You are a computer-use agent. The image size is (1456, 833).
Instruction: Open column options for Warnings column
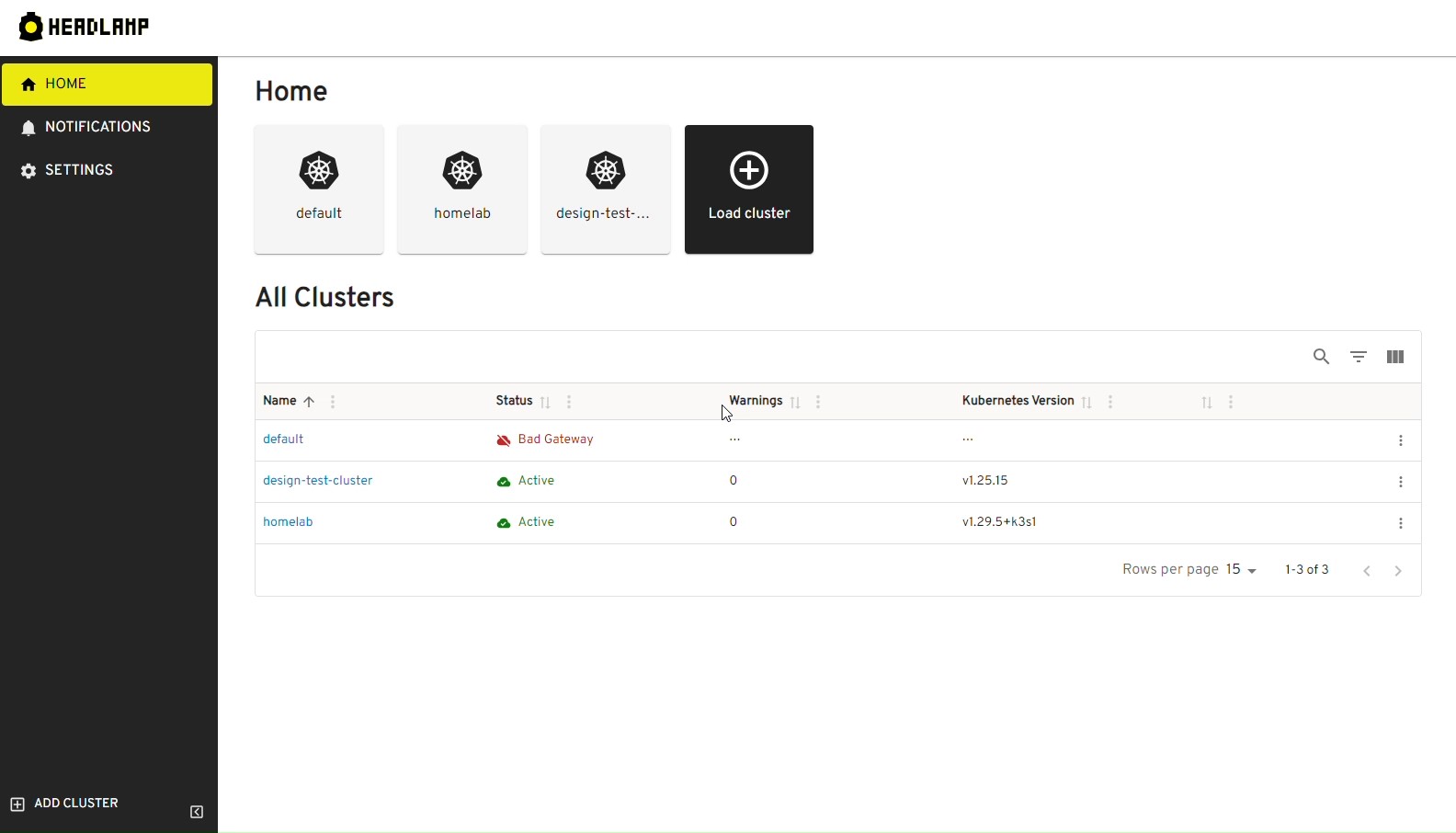[x=819, y=403]
